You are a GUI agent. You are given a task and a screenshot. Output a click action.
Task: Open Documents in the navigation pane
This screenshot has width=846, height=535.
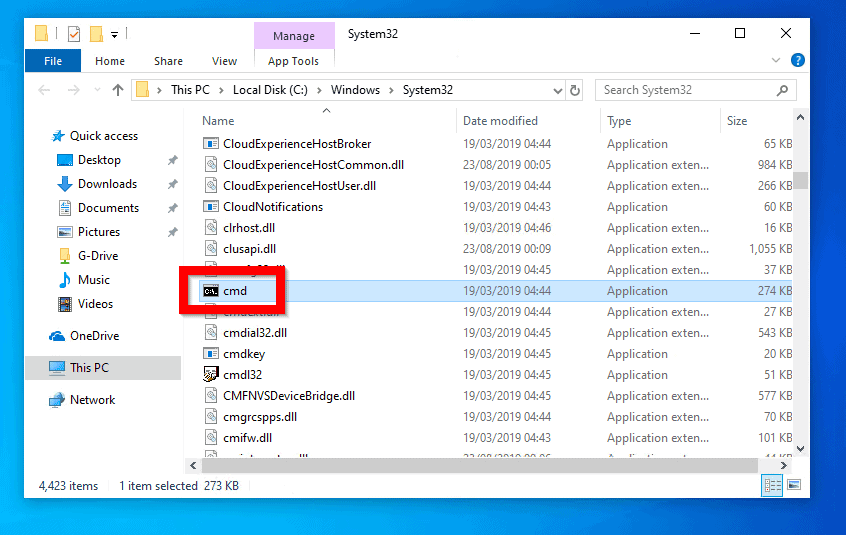coord(108,208)
